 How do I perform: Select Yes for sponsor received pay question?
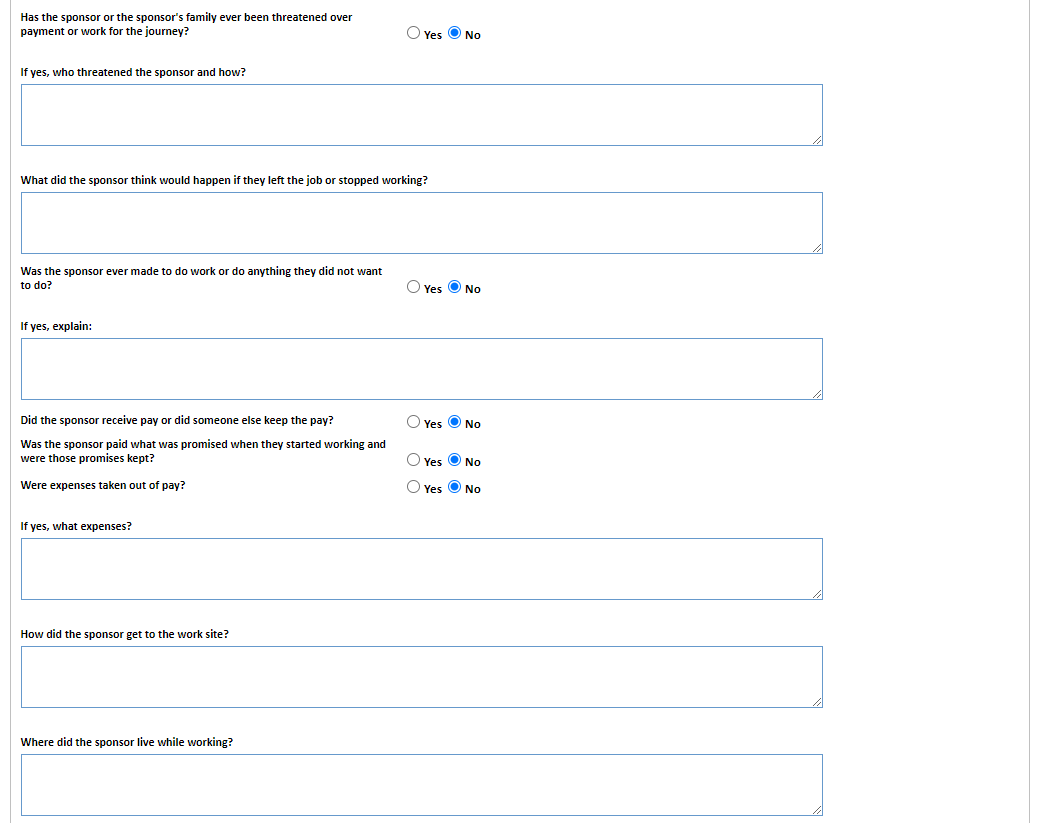click(414, 422)
